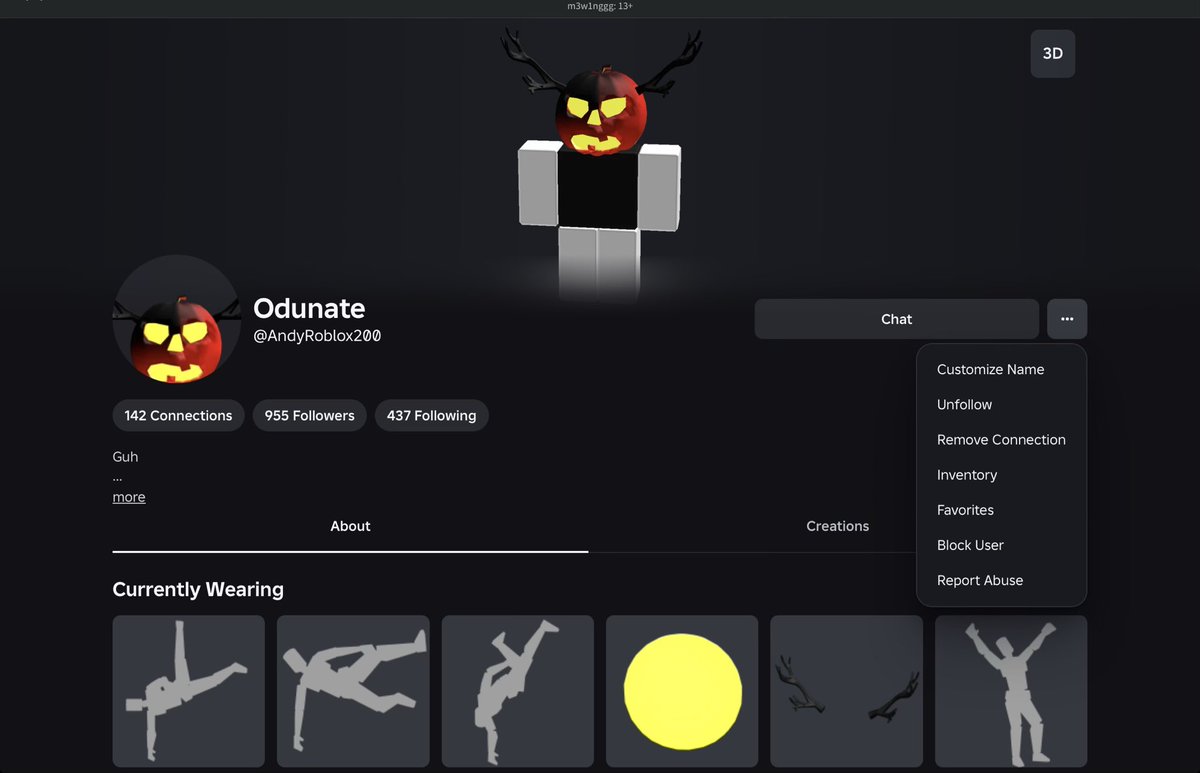Switch to the Creations tab

(x=837, y=526)
